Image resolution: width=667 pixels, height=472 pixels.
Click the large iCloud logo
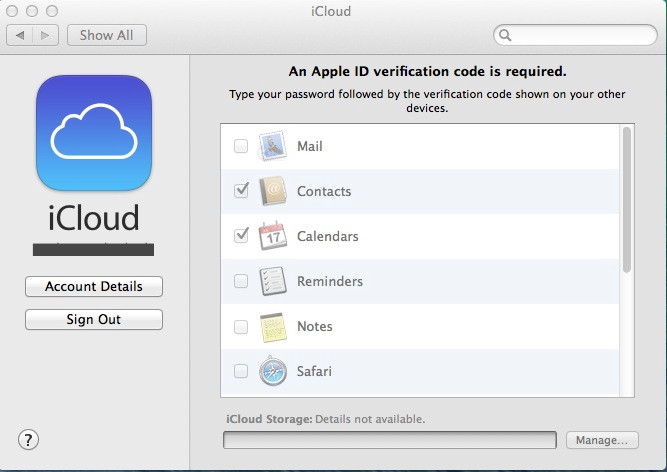click(94, 133)
